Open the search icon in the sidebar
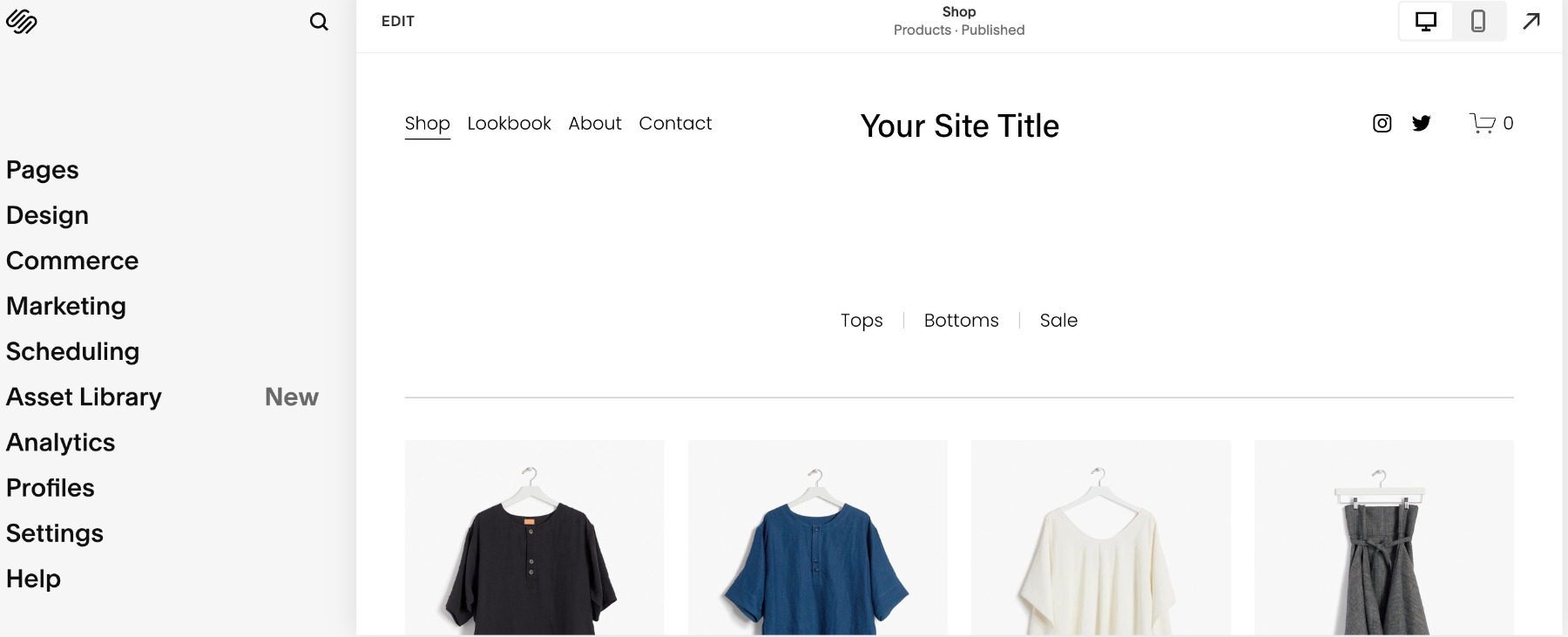The image size is (1568, 637). point(319,21)
